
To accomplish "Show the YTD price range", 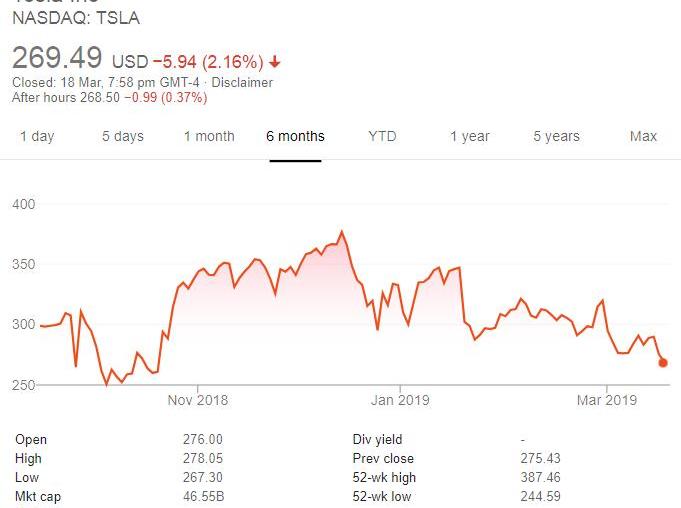I will [382, 136].
